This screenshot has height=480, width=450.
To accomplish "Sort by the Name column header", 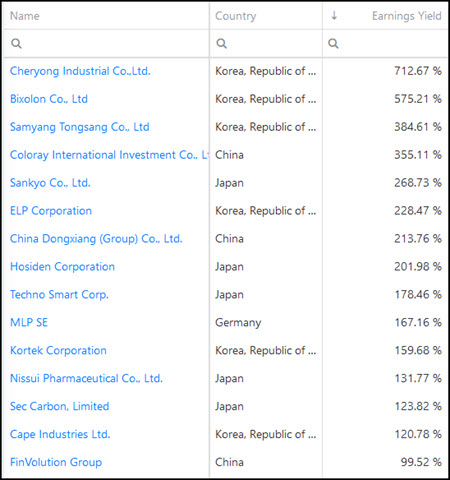I will [x=25, y=16].
